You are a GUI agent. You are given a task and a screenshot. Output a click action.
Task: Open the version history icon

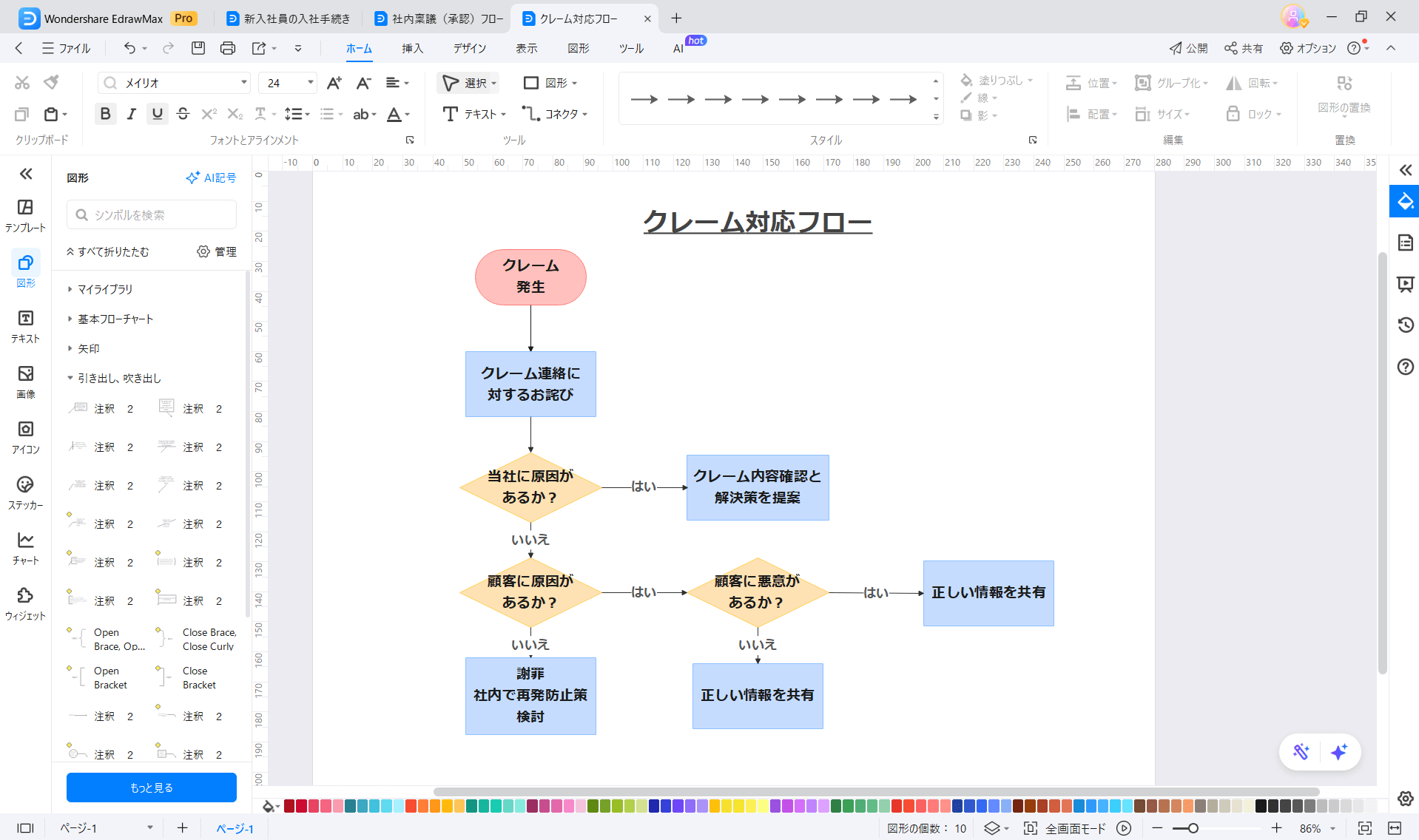pos(1405,325)
